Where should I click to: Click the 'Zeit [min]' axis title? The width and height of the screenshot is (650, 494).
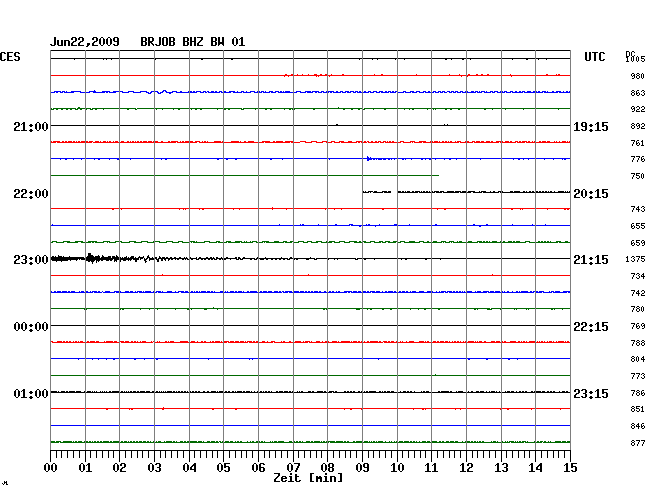(308, 478)
